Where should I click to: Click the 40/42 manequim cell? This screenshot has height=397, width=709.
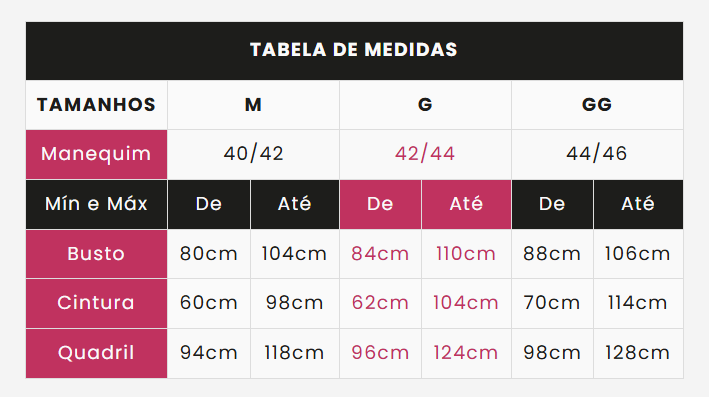[x=253, y=154]
